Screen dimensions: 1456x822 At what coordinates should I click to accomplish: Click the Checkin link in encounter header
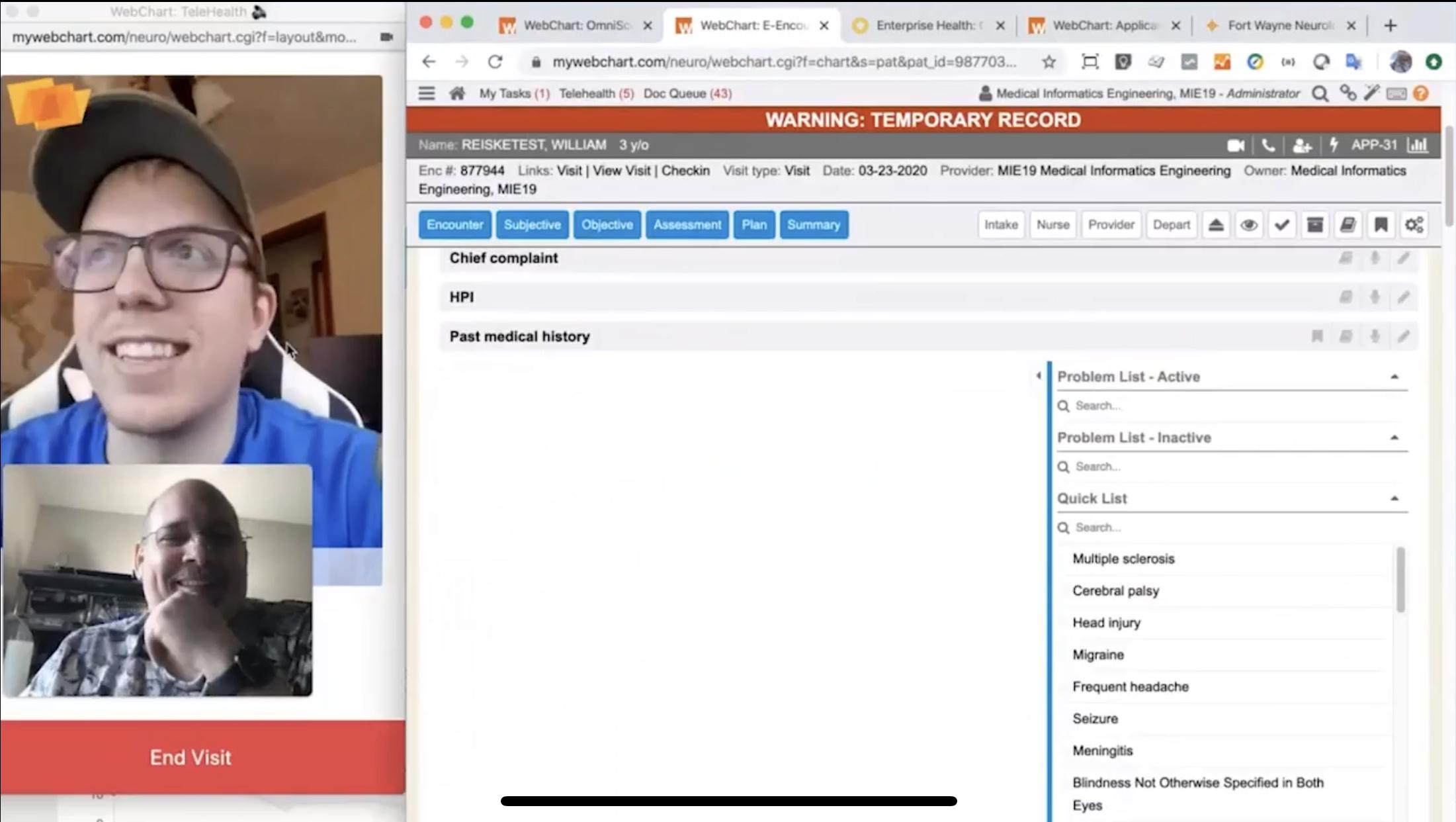tap(685, 171)
